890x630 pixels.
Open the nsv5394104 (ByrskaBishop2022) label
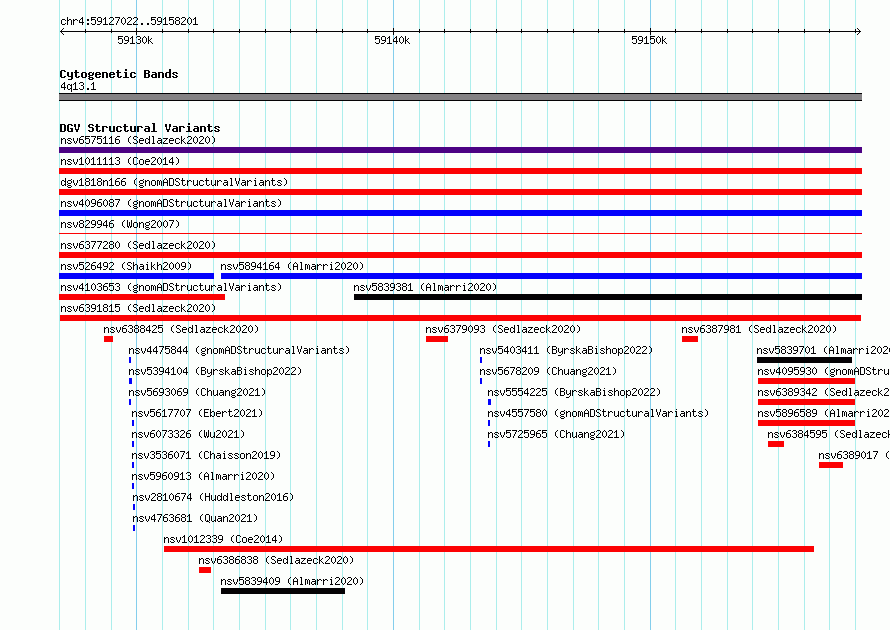click(x=215, y=371)
